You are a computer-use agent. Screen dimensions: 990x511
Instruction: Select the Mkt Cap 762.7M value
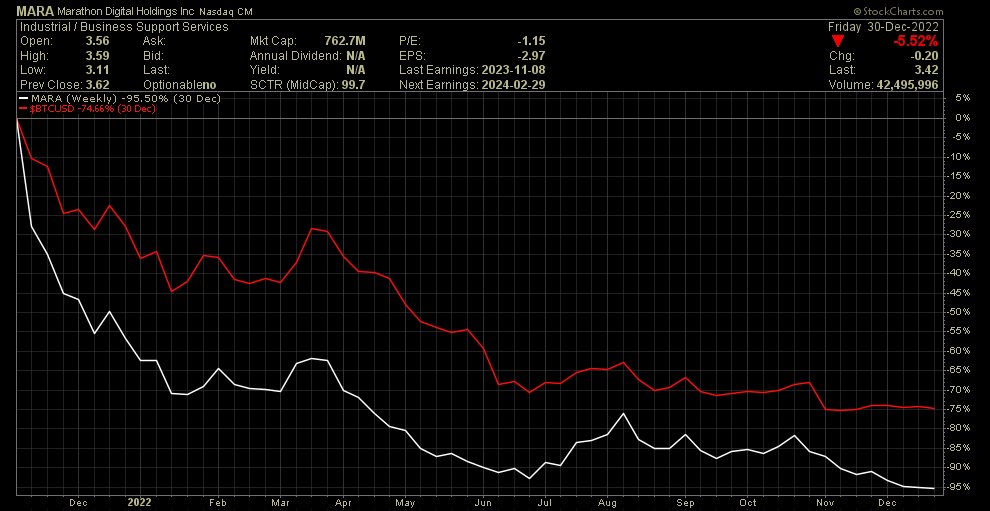tap(344, 41)
